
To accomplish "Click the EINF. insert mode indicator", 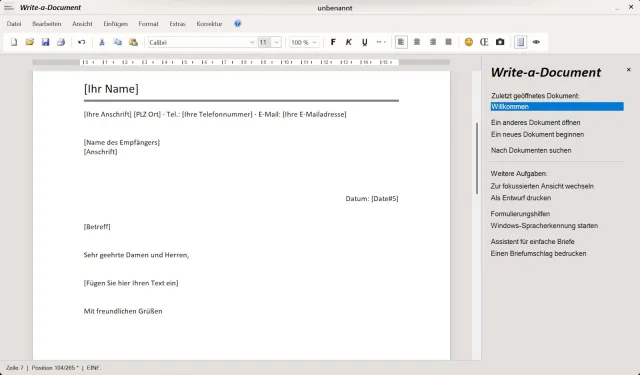I will [x=94, y=368].
